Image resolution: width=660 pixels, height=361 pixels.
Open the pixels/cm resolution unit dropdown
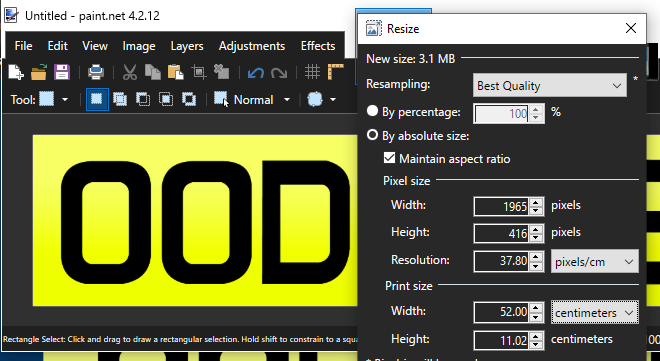[x=595, y=261]
